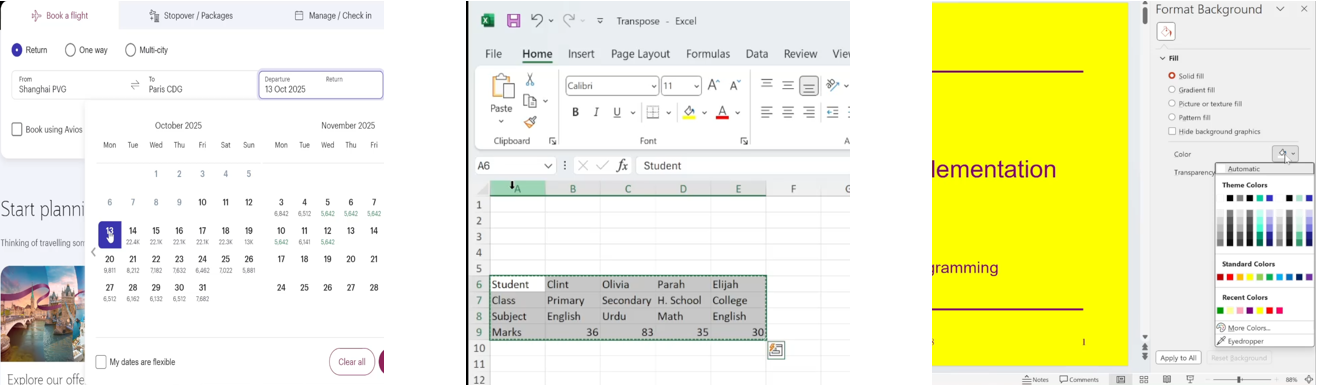Open the Color fill dropdown in Format Background
Screen dimensions: 1317x387
point(1285,154)
